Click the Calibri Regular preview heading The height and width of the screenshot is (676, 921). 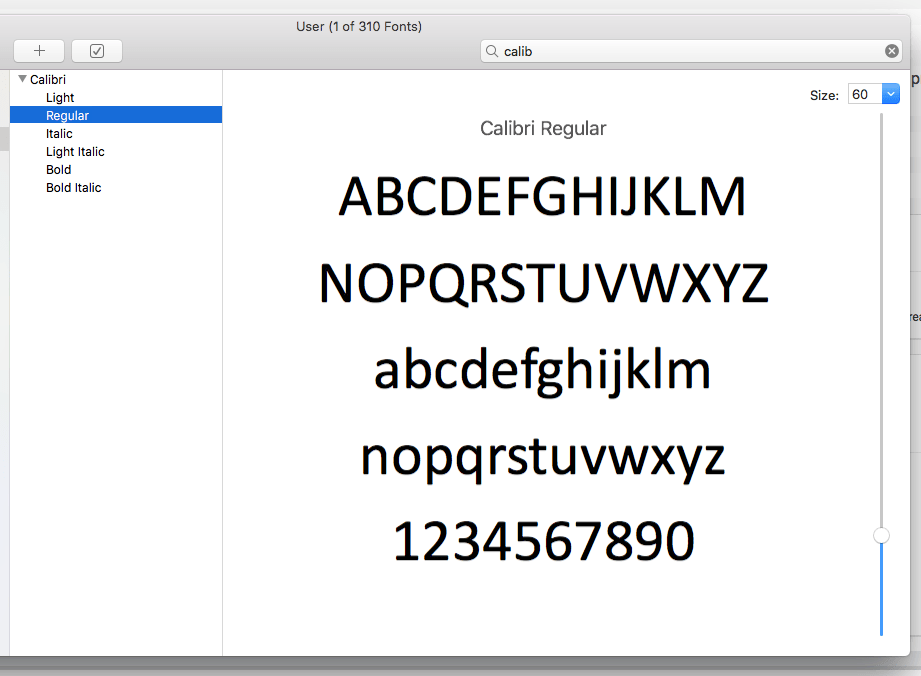click(x=543, y=128)
